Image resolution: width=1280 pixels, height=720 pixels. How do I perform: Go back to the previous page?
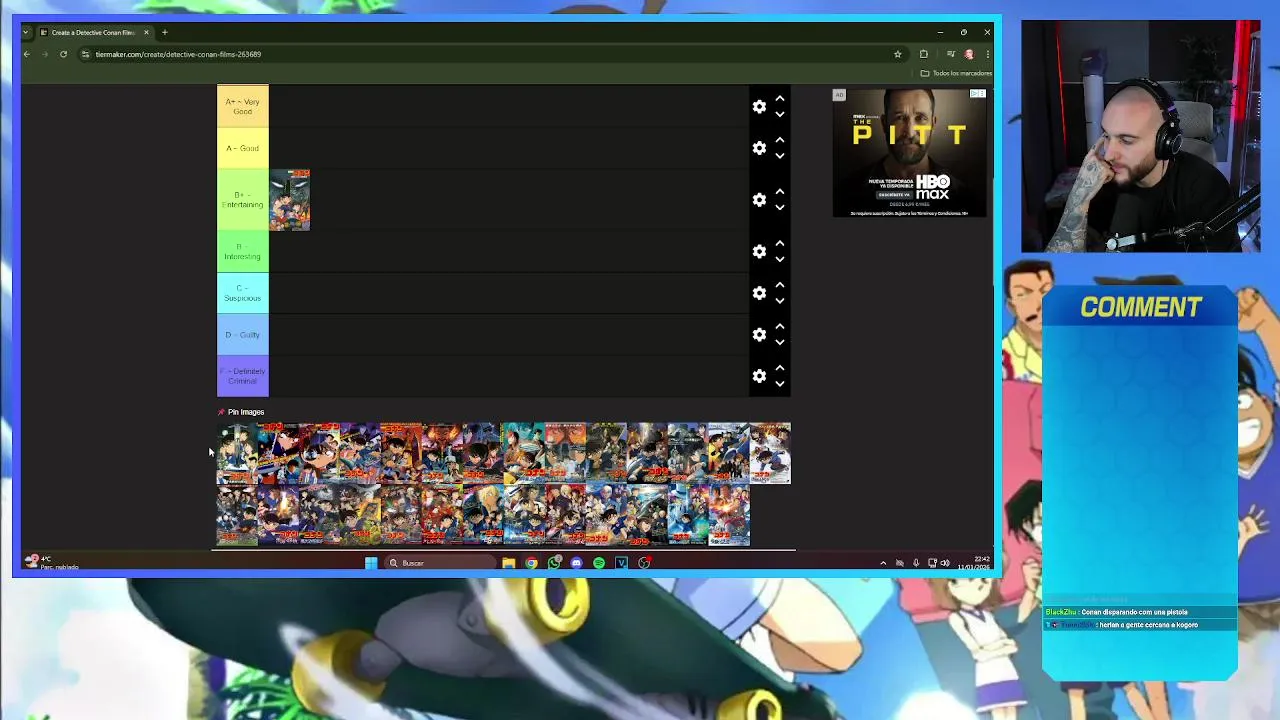click(27, 54)
